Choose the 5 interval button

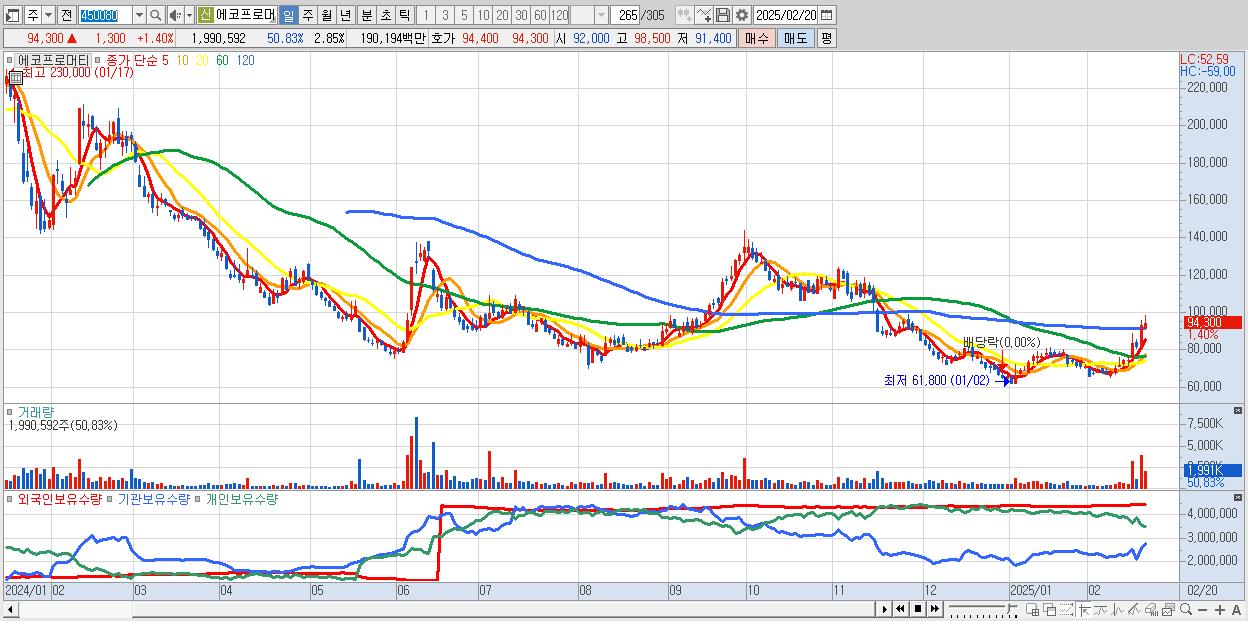464,15
